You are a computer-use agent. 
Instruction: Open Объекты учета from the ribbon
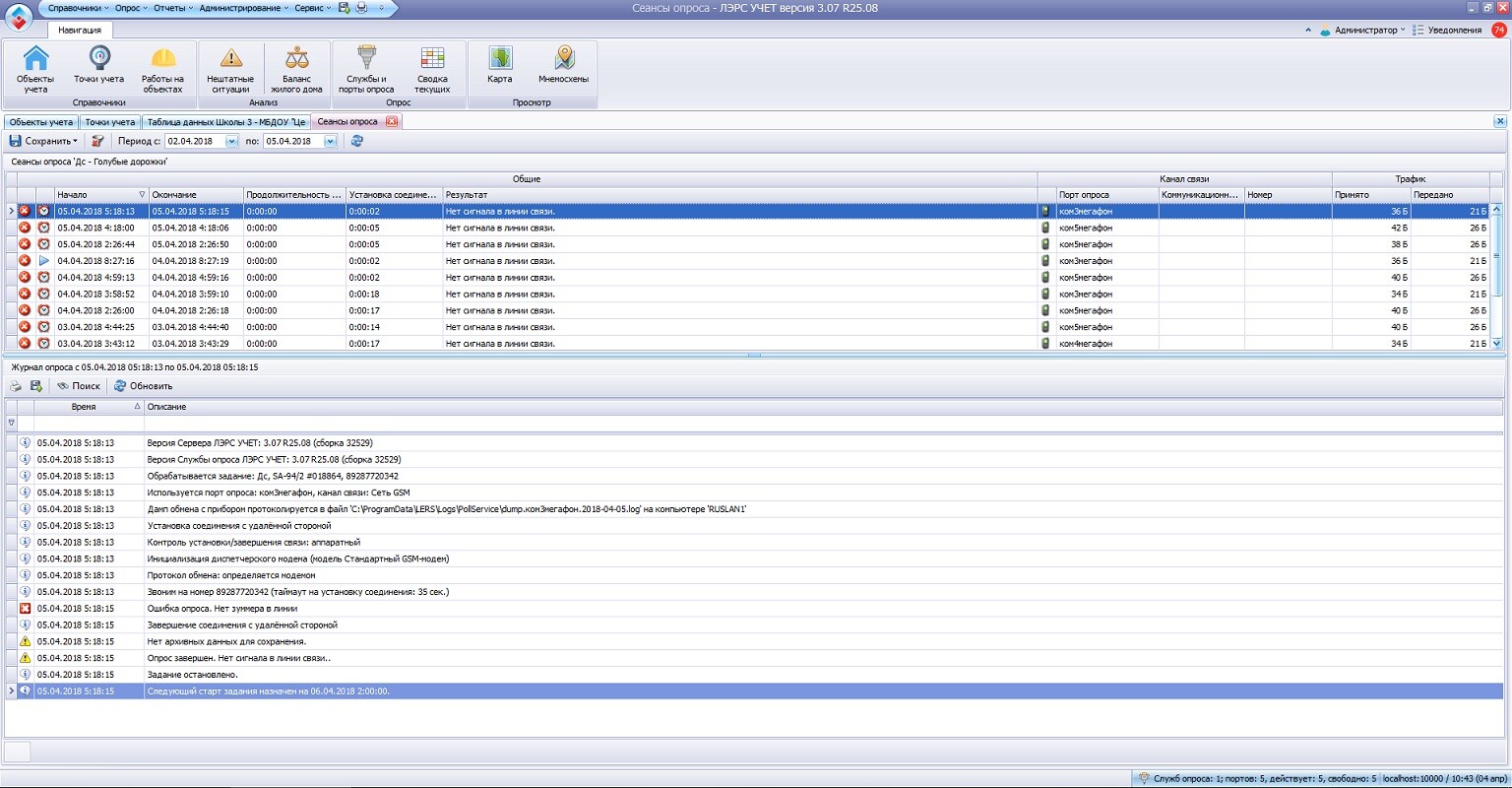point(36,69)
